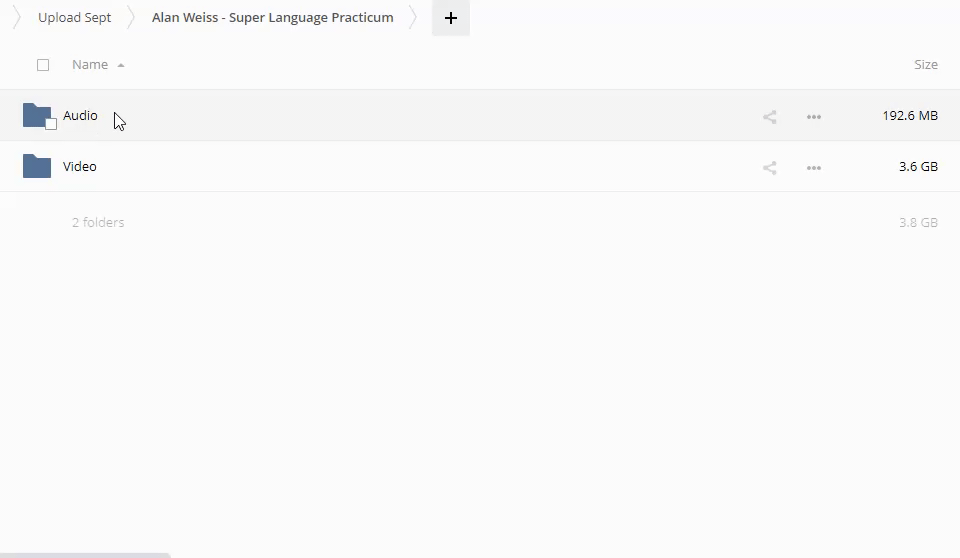The width and height of the screenshot is (960, 558).
Task: Open the Audio folder's three-dot actions menu
Action: [813, 116]
